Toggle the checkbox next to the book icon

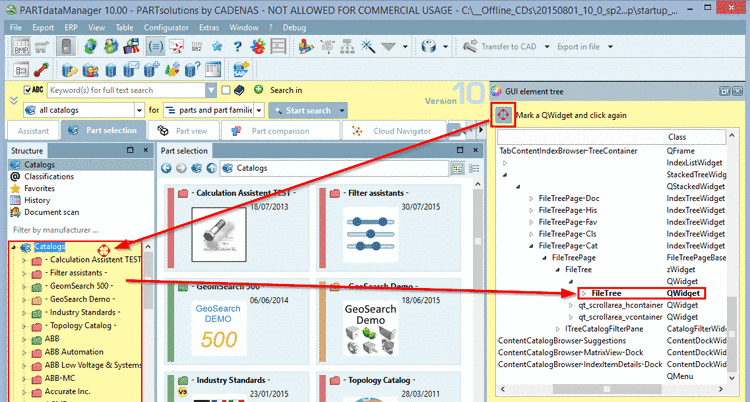point(226,90)
